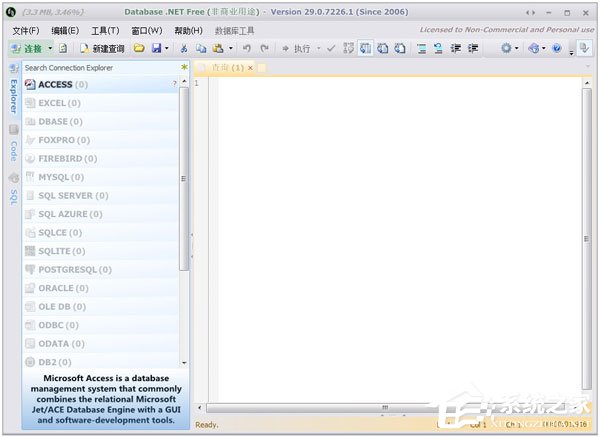Click the scissors cut icon

coord(184,48)
